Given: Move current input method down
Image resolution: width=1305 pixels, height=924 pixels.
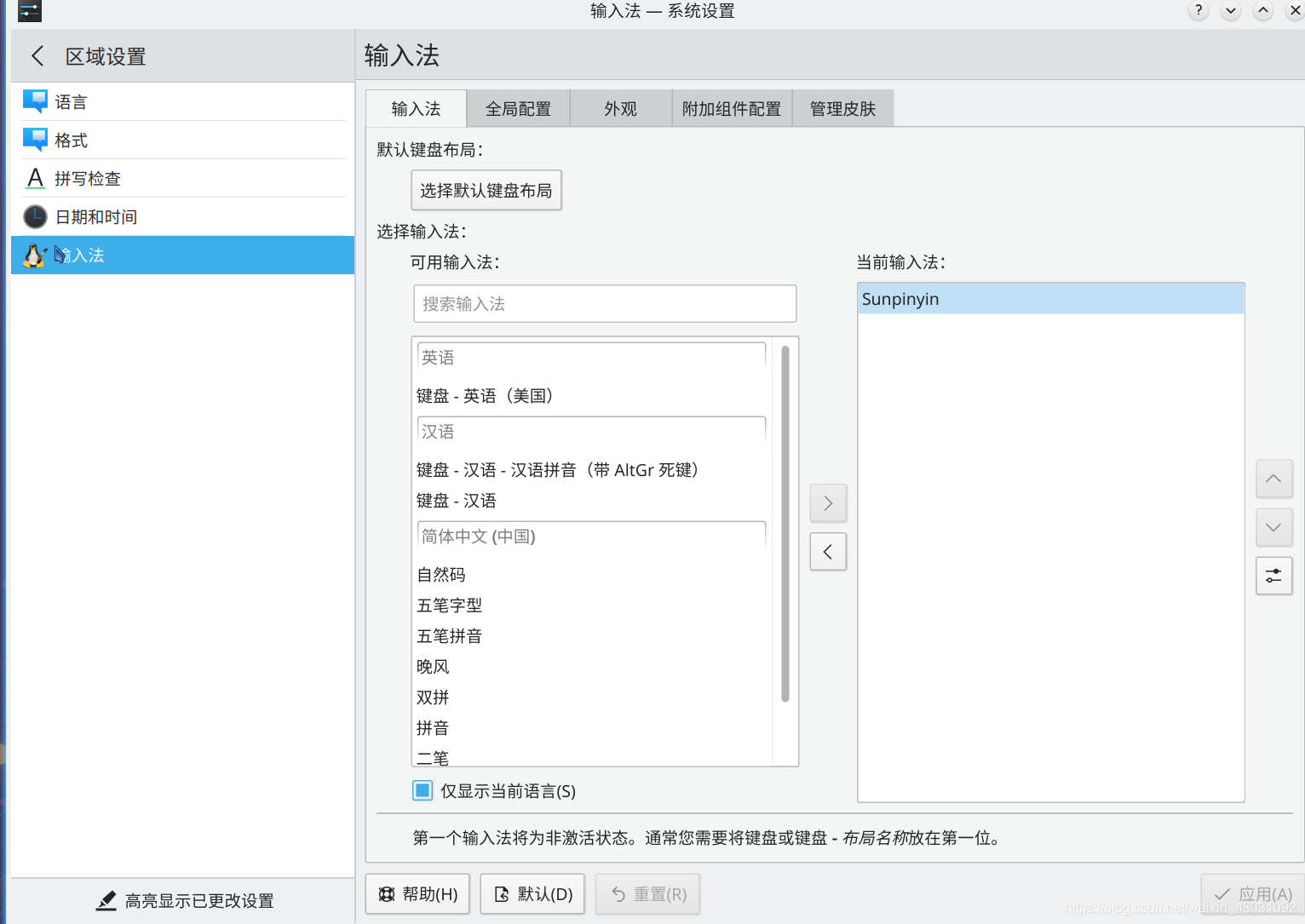Looking at the screenshot, I should 1273,527.
